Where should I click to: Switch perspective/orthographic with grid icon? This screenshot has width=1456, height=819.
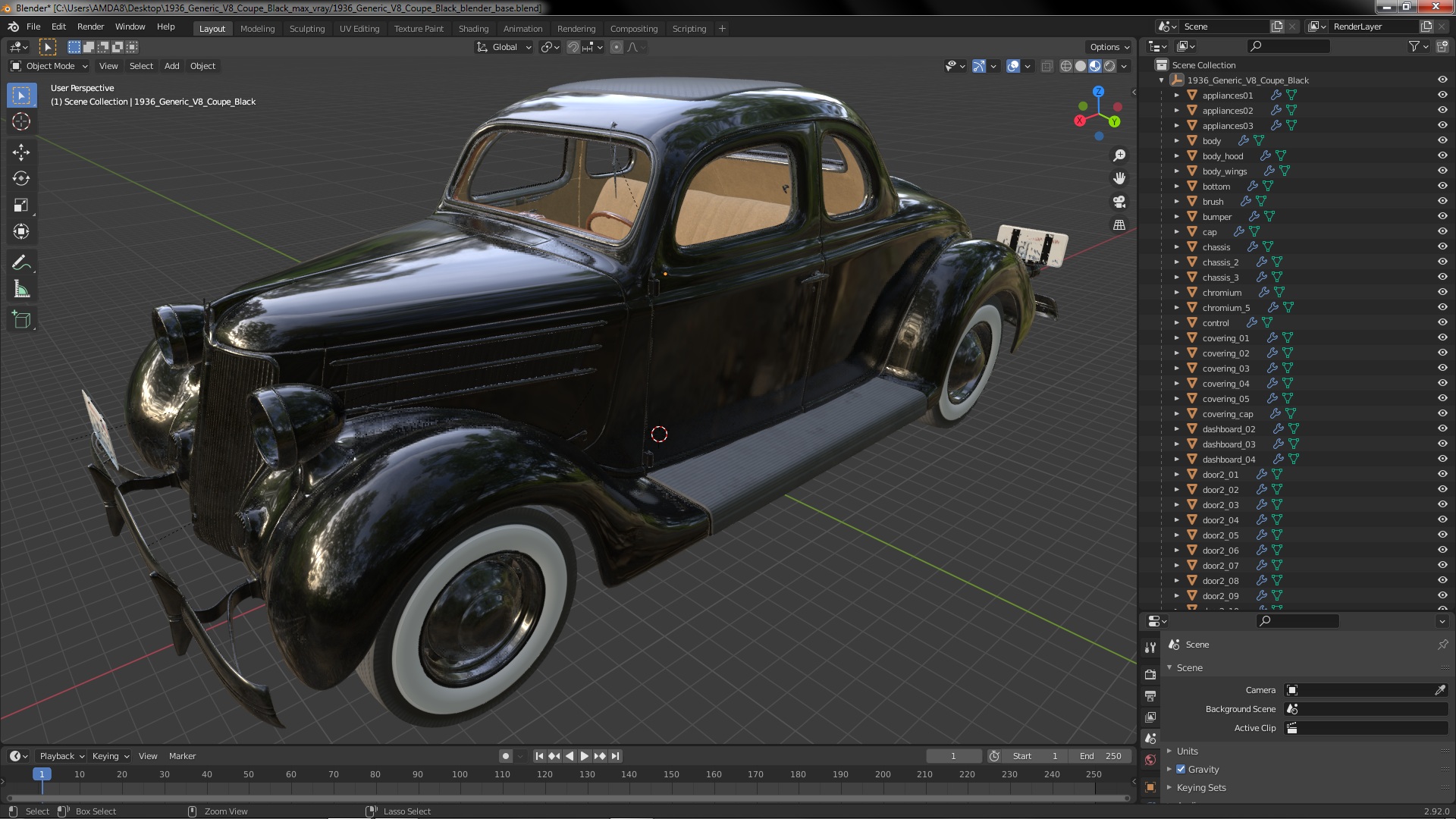pyautogui.click(x=1119, y=225)
